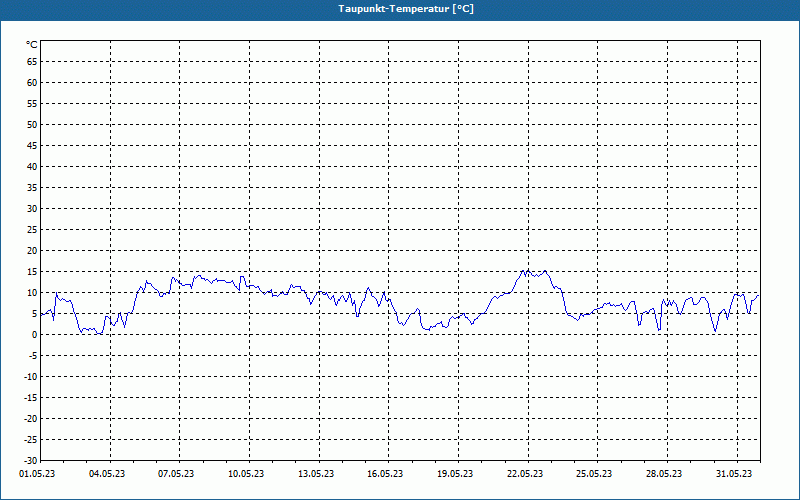The image size is (800, 500).
Task: Click the 10.05.23 date label
Action: coord(246,474)
